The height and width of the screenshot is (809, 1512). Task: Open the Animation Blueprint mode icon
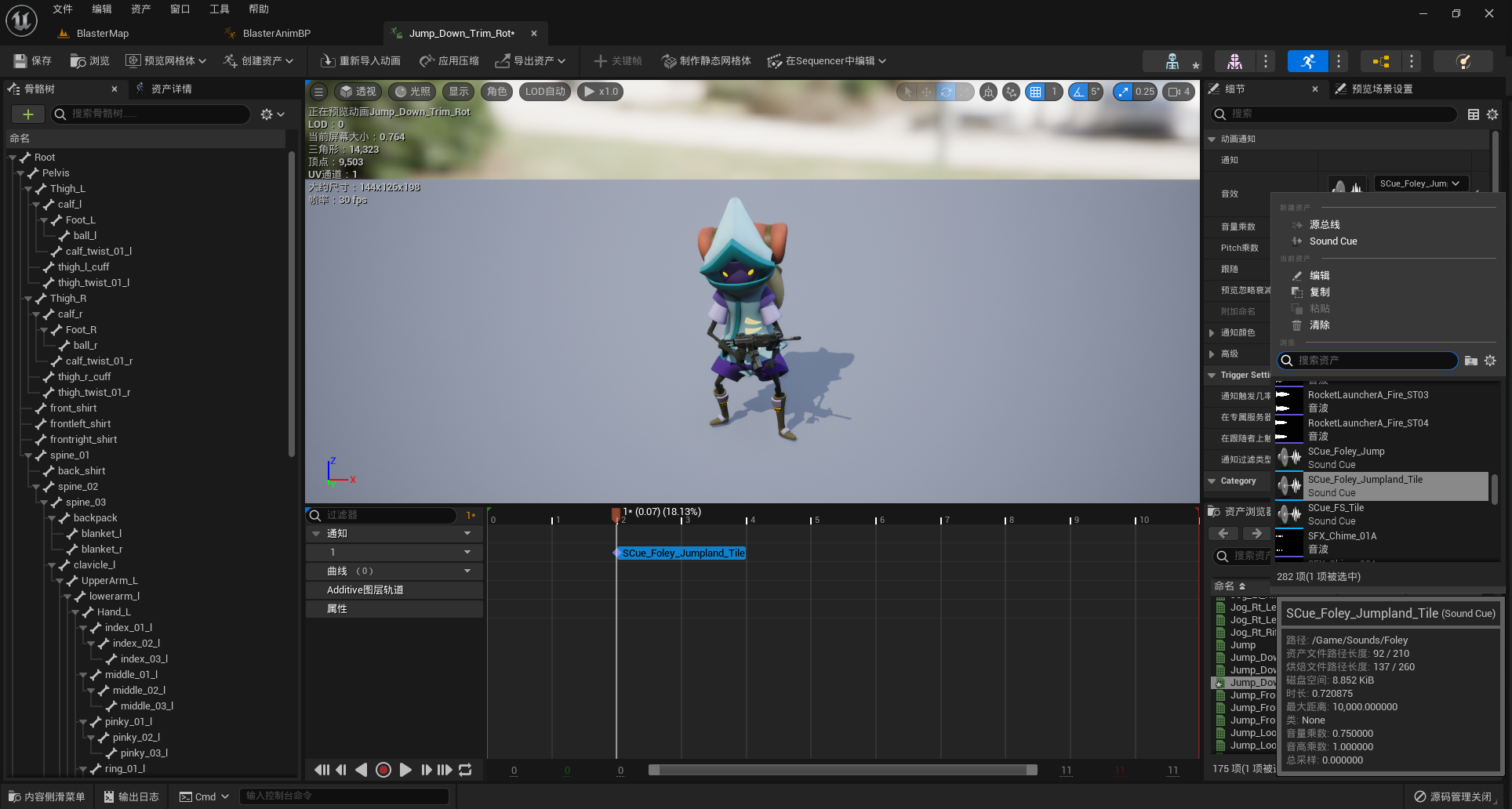(x=1381, y=61)
